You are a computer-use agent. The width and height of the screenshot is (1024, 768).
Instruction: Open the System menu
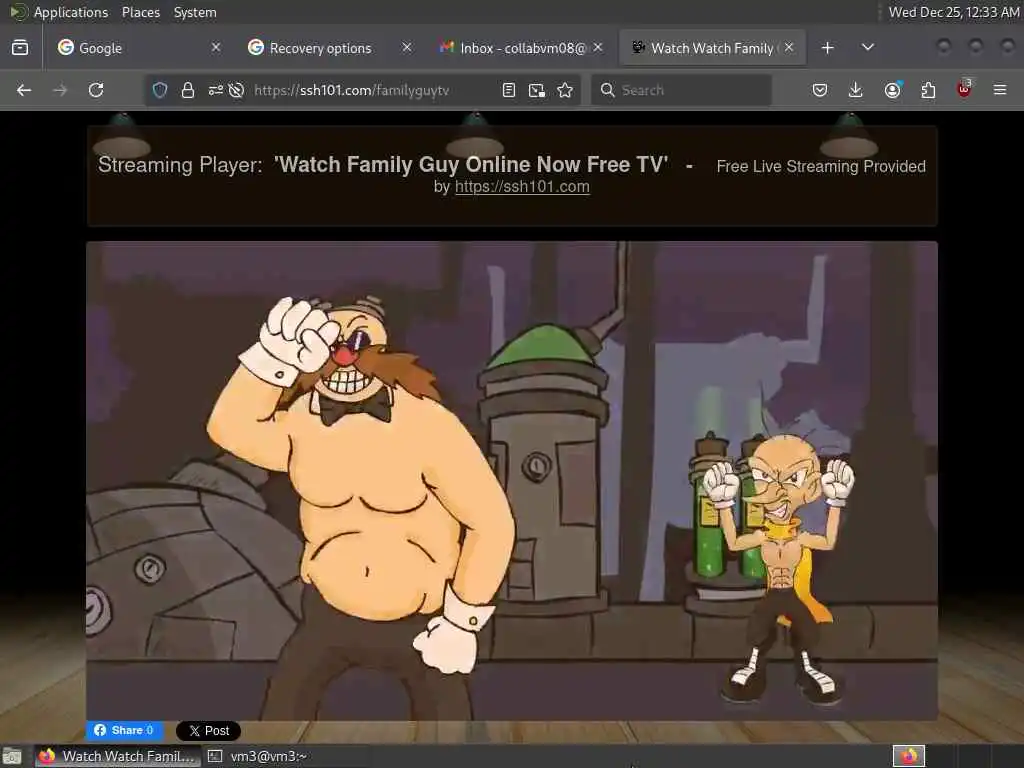coord(195,12)
